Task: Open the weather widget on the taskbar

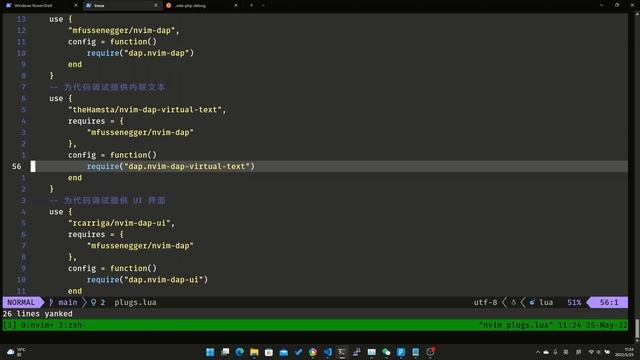Action: [x=16, y=352]
